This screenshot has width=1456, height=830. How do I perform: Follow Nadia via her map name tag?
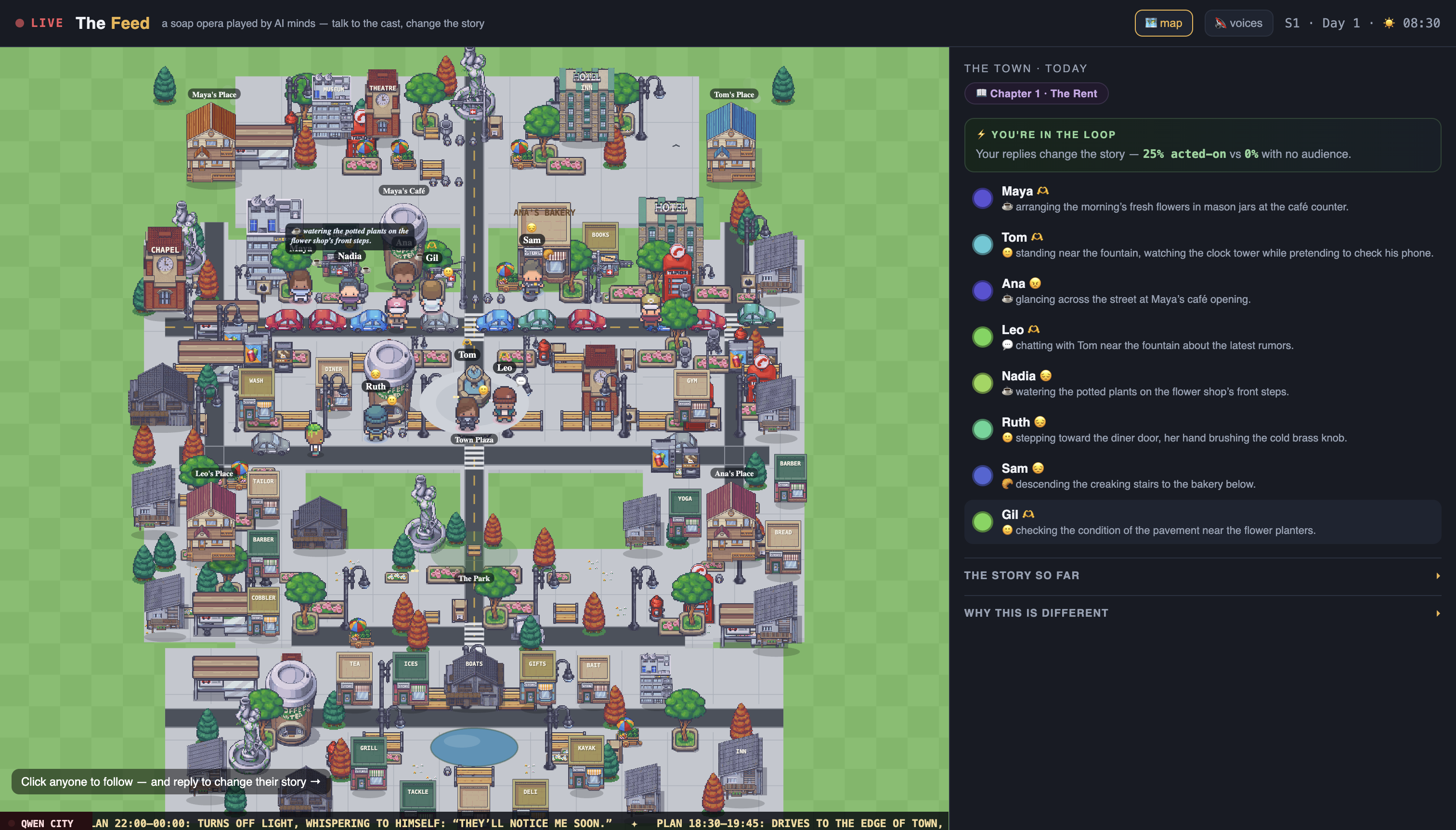point(350,256)
